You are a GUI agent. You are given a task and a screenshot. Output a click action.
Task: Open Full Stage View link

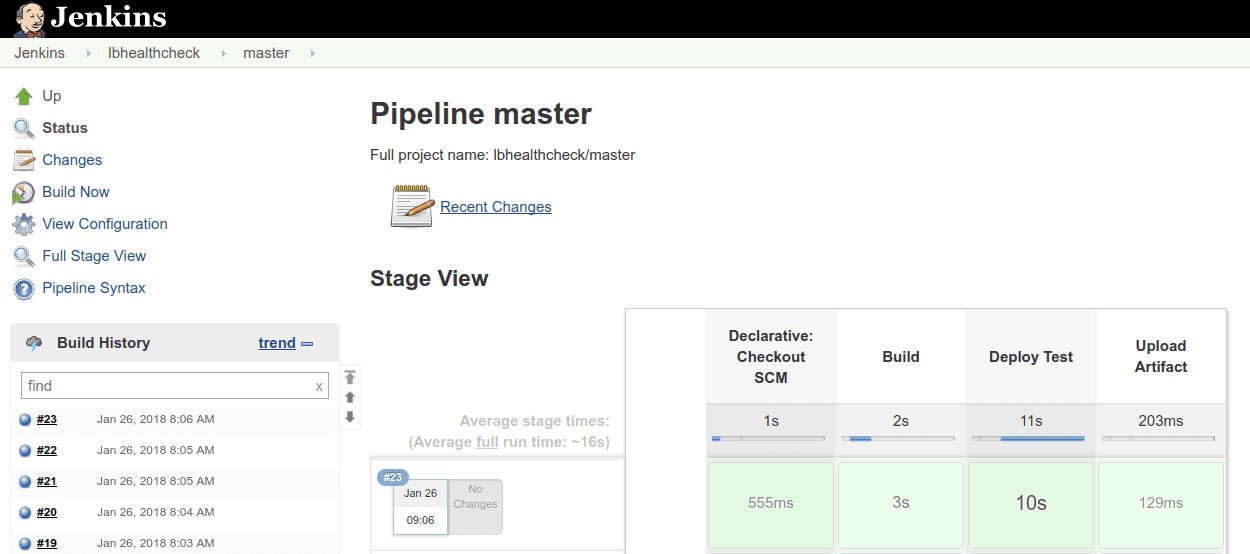[94, 256]
